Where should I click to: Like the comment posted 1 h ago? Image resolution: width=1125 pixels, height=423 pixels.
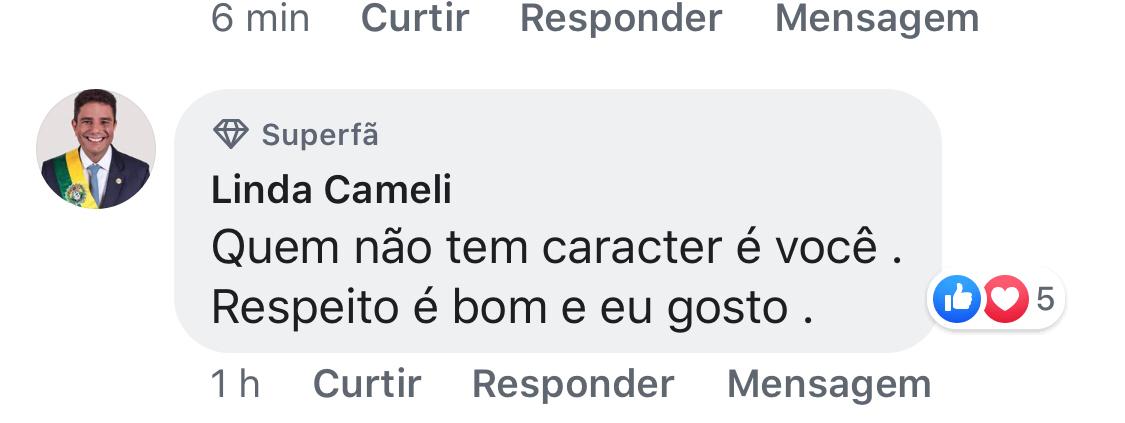pyautogui.click(x=367, y=384)
